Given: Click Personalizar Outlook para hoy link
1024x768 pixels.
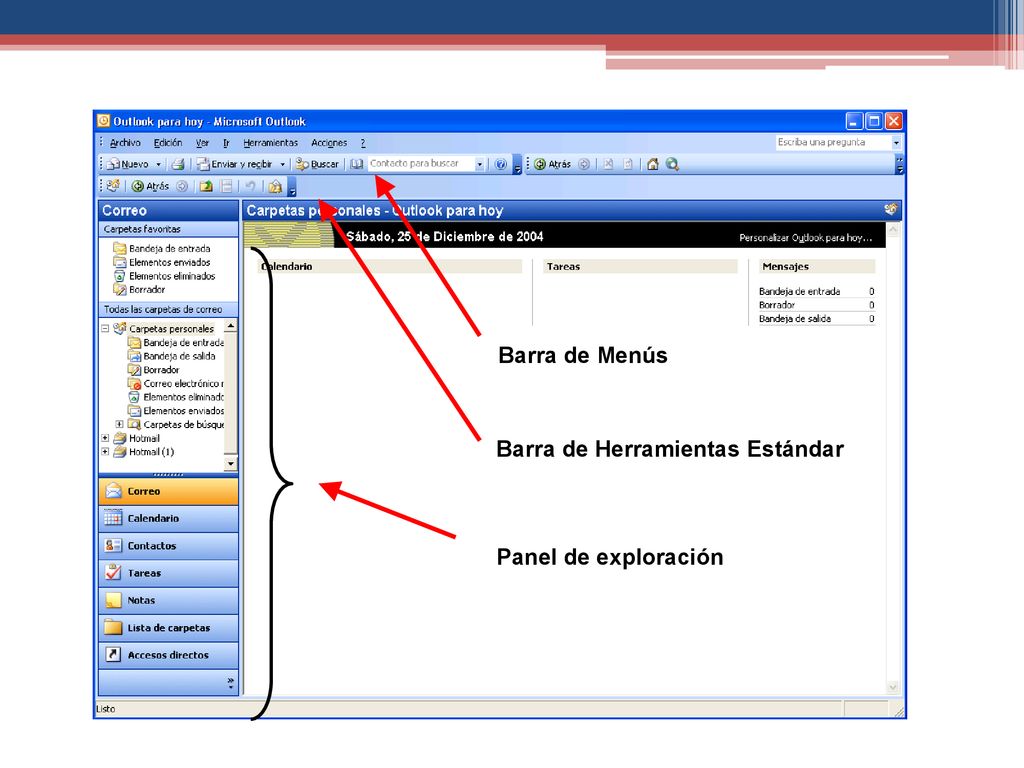Looking at the screenshot, I should [x=805, y=238].
